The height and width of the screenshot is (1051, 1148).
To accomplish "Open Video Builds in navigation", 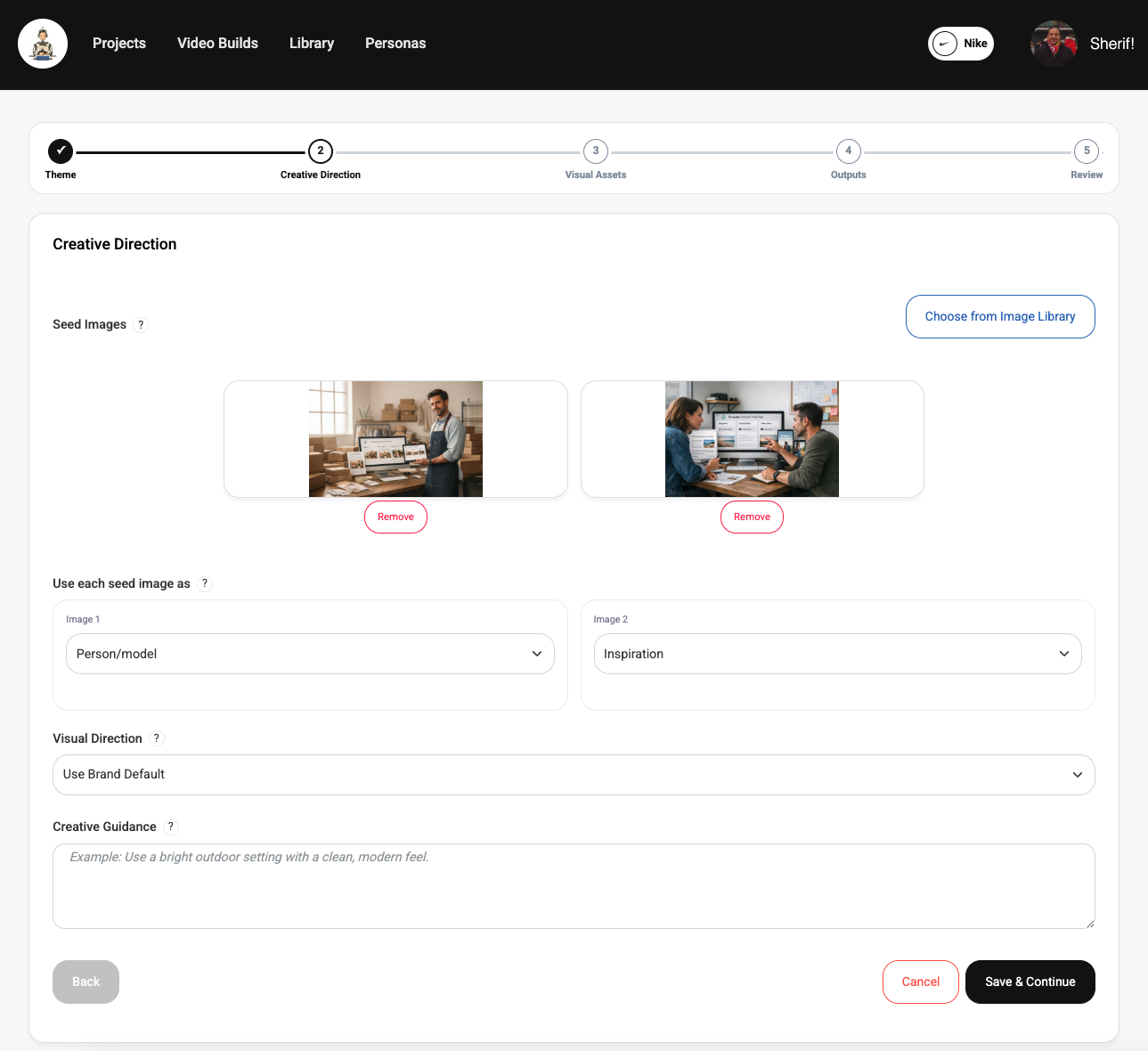I will (217, 44).
